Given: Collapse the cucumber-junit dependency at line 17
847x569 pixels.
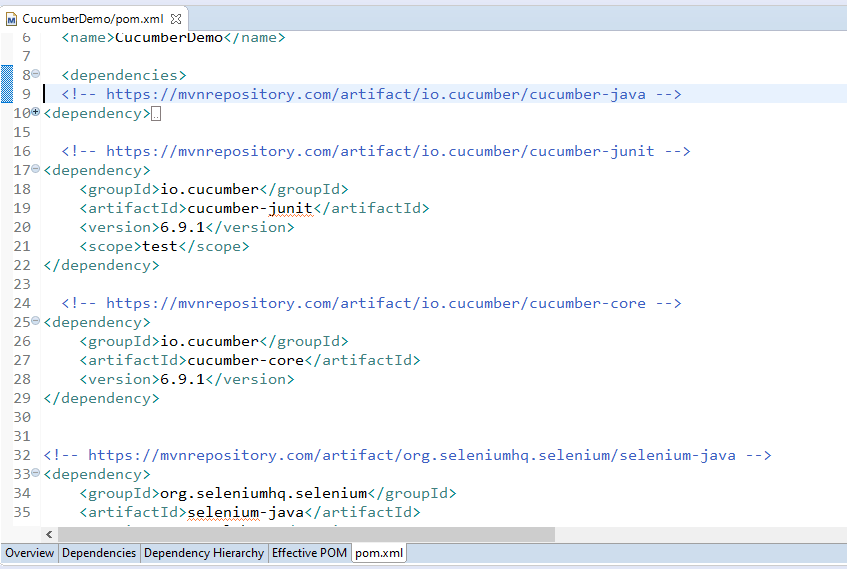Looking at the screenshot, I should (36, 169).
